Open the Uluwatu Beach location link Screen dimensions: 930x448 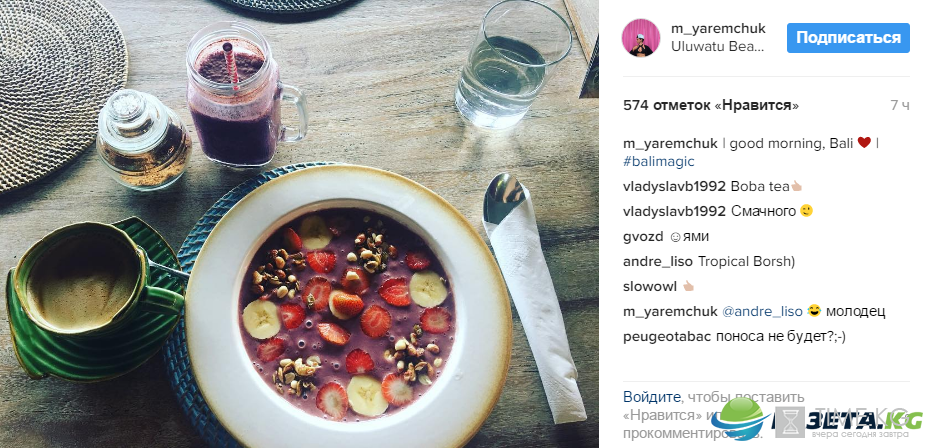718,47
